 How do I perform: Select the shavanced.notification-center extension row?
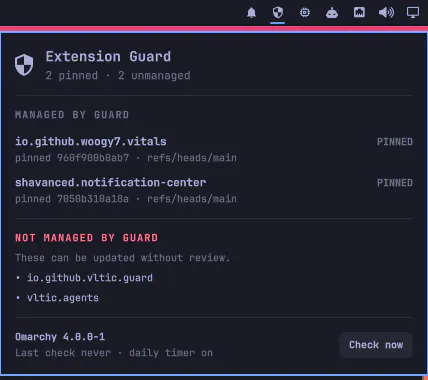[214, 190]
